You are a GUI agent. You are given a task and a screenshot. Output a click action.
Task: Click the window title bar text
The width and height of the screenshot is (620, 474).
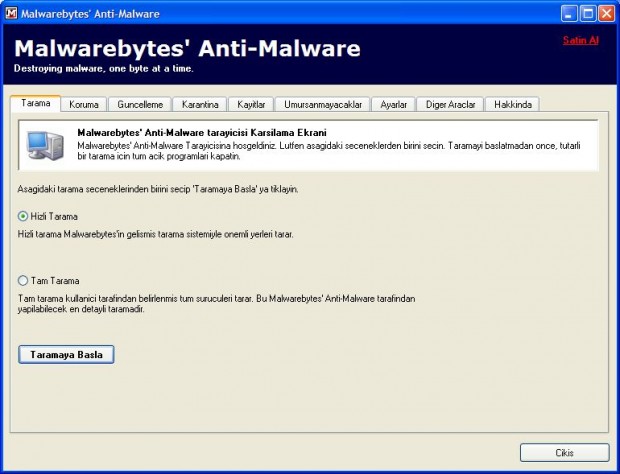(x=90, y=14)
